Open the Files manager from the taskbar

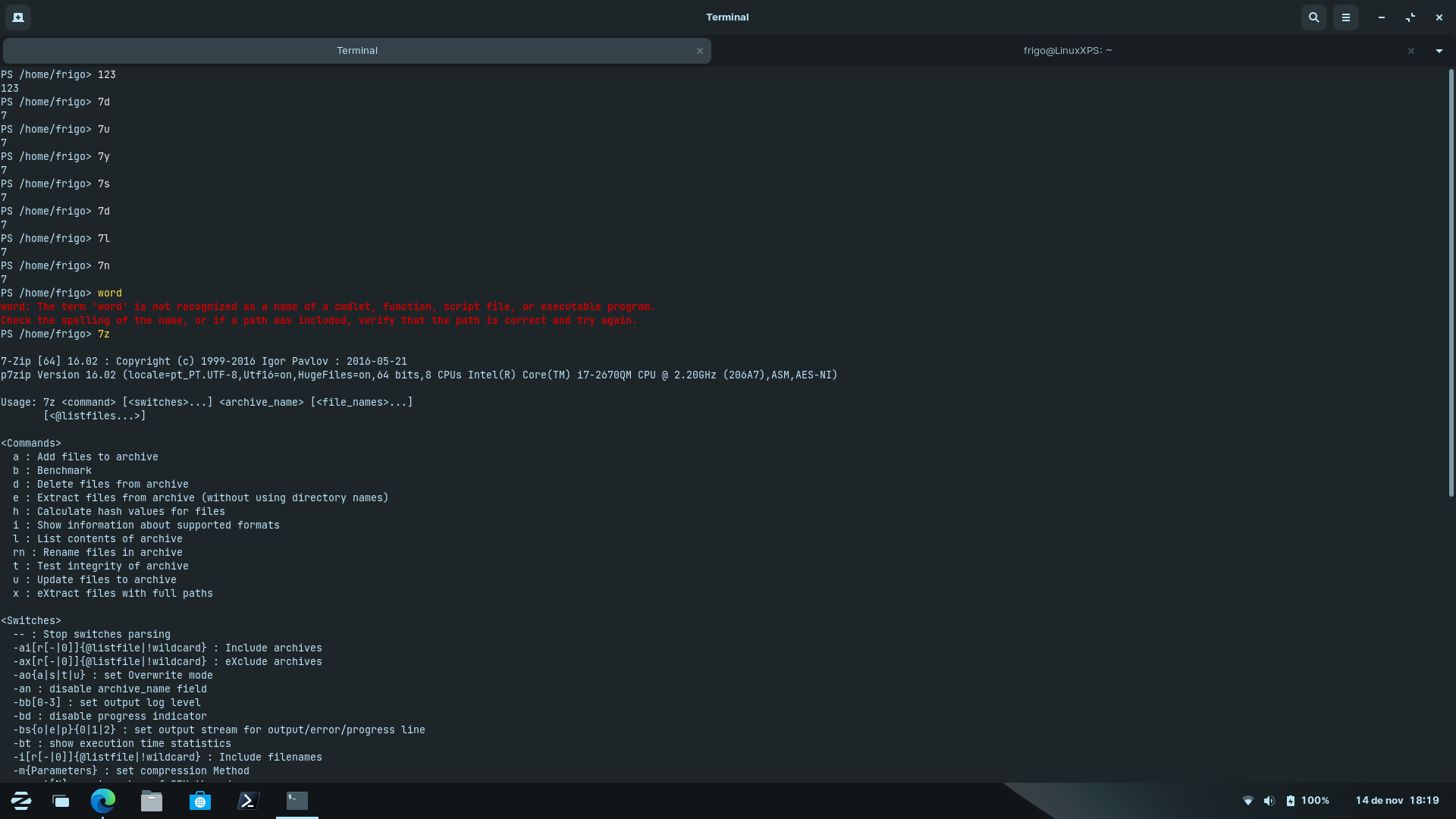coord(151,801)
